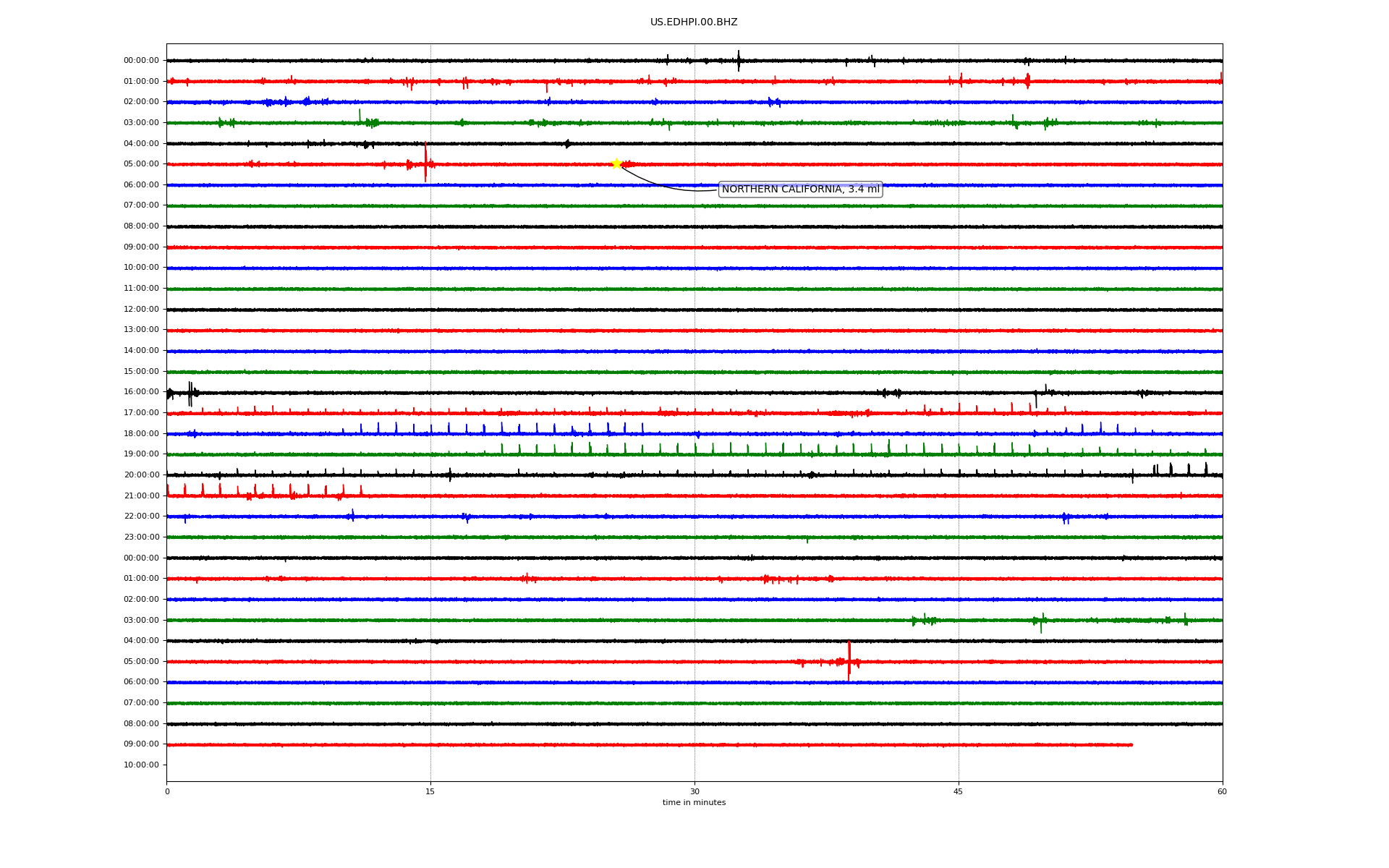The image size is (1389, 868).
Task: Click the 30 tick on the x-axis
Action: click(x=694, y=791)
